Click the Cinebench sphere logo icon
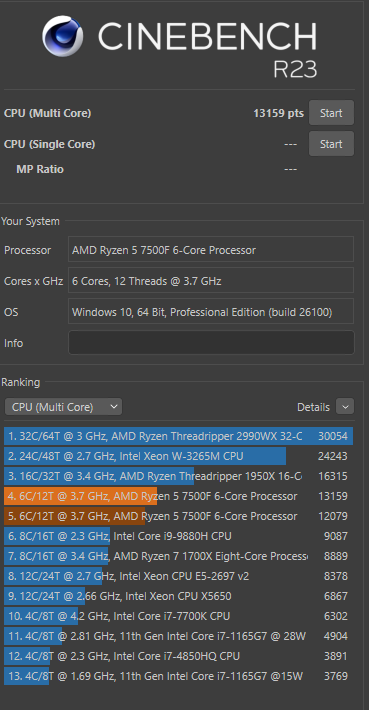This screenshot has height=710, width=369. pyautogui.click(x=63, y=36)
